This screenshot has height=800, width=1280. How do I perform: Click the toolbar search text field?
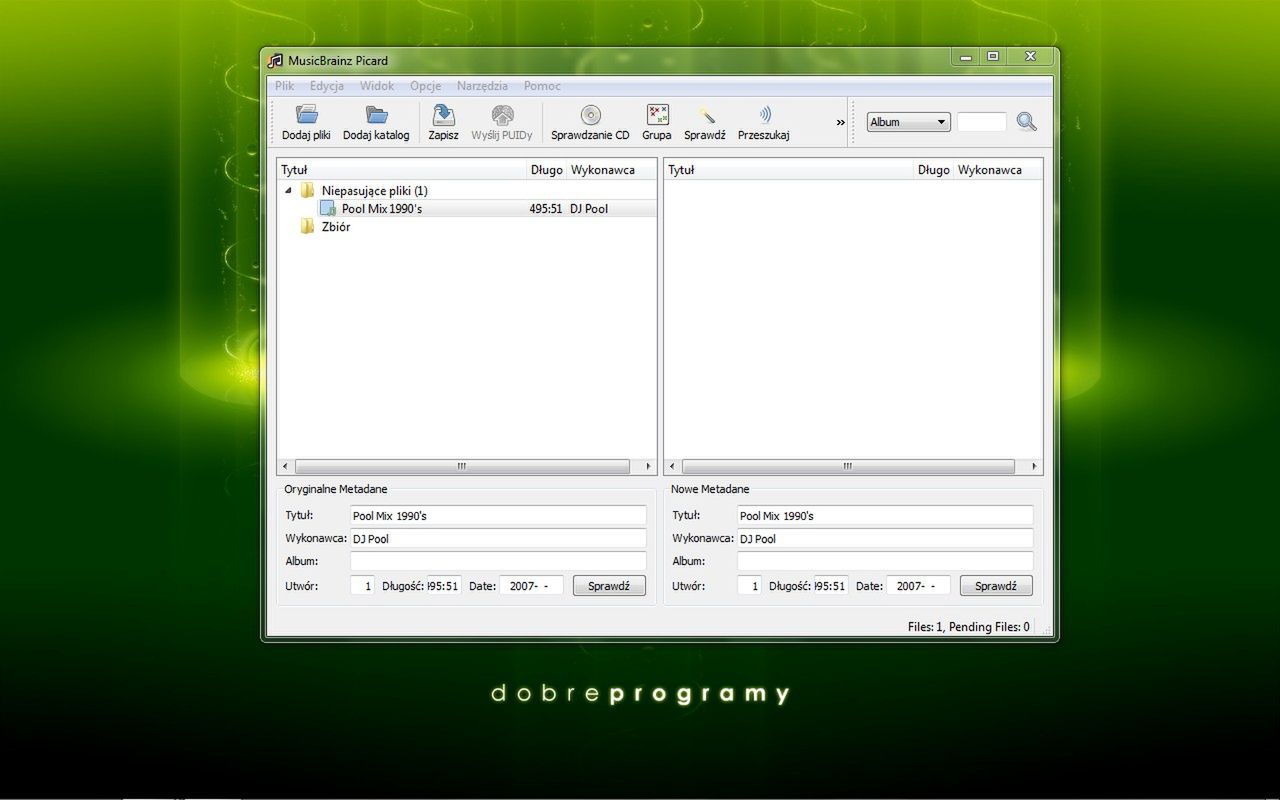coord(982,122)
